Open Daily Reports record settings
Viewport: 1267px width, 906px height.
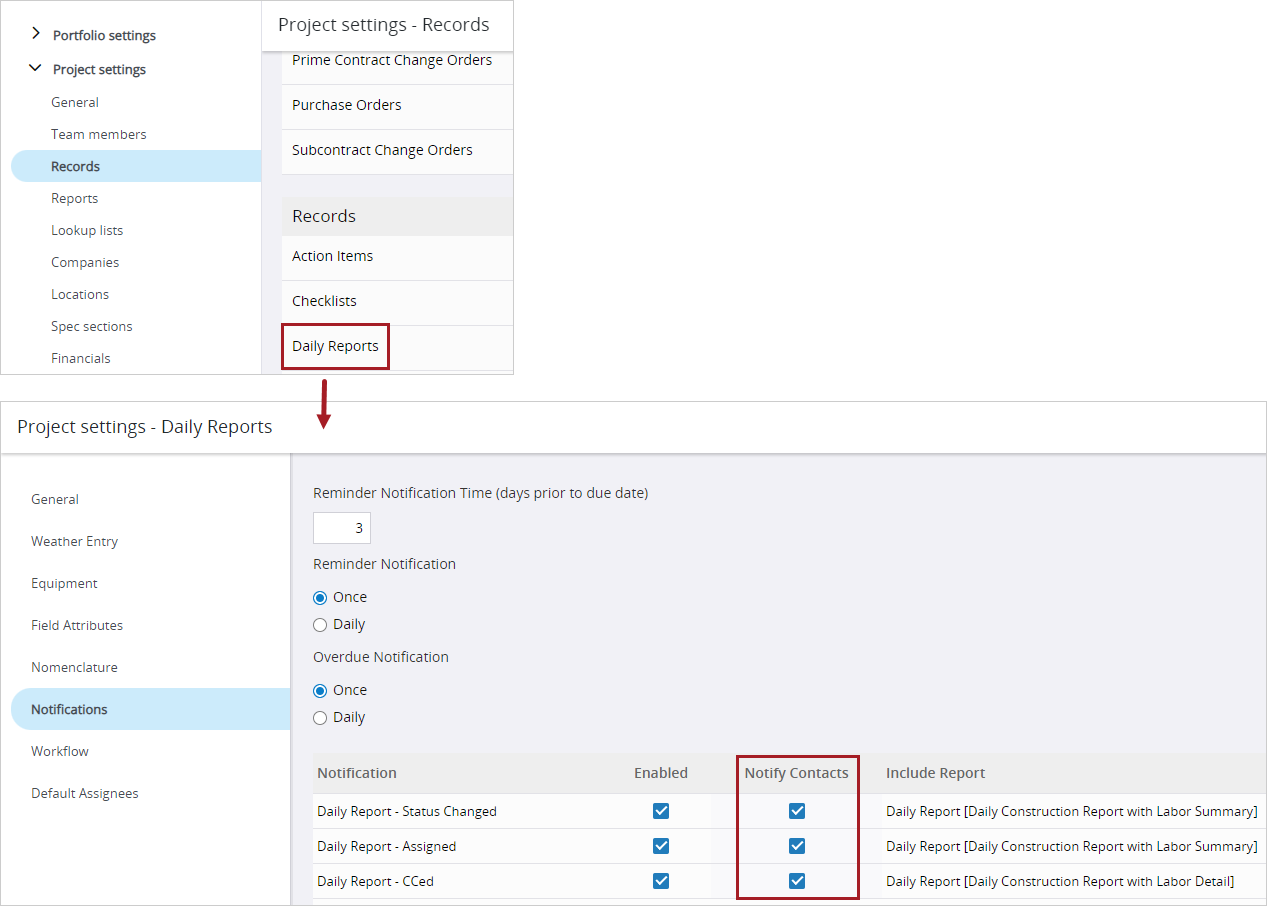coord(335,346)
